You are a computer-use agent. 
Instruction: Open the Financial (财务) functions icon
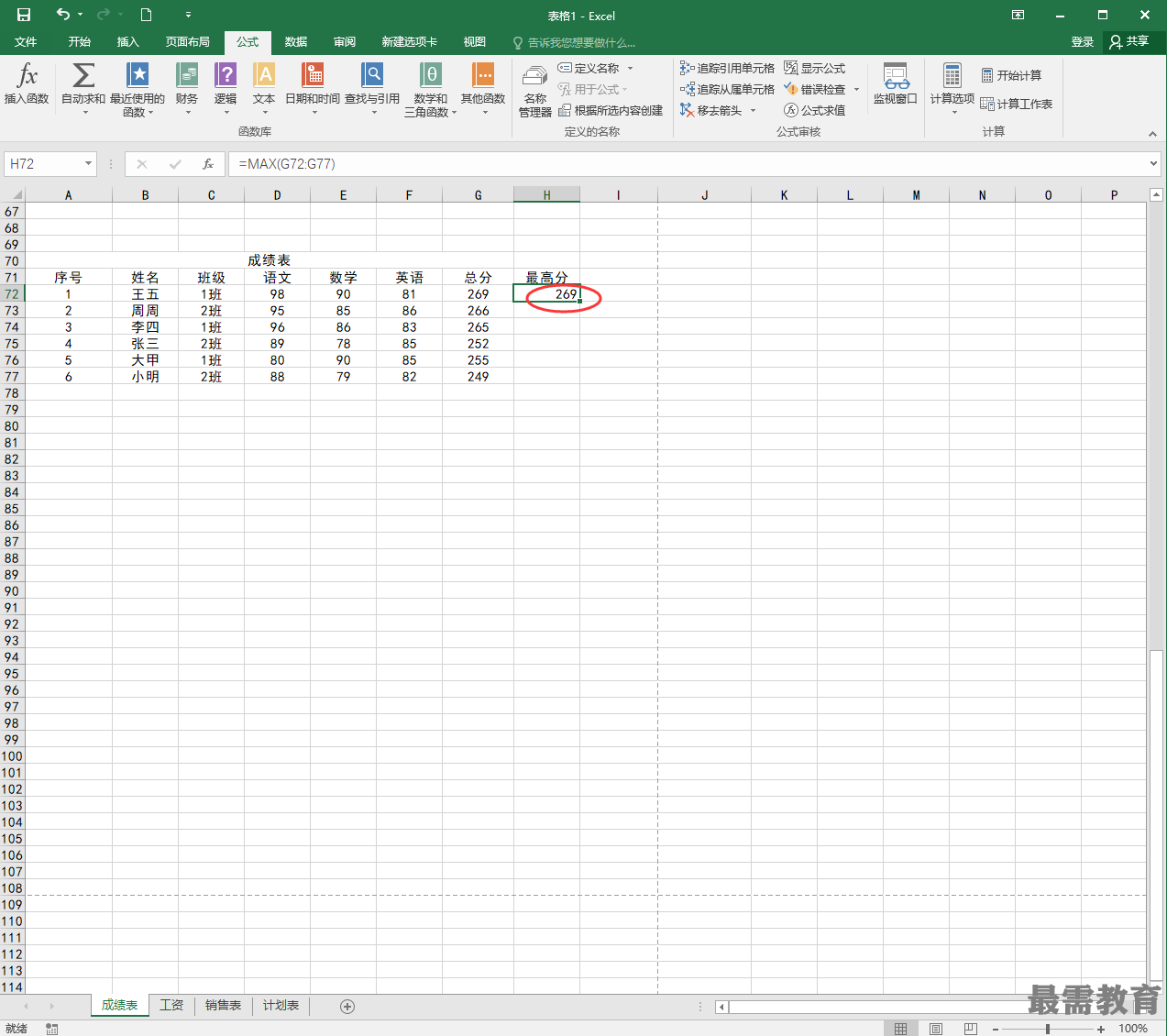187,76
